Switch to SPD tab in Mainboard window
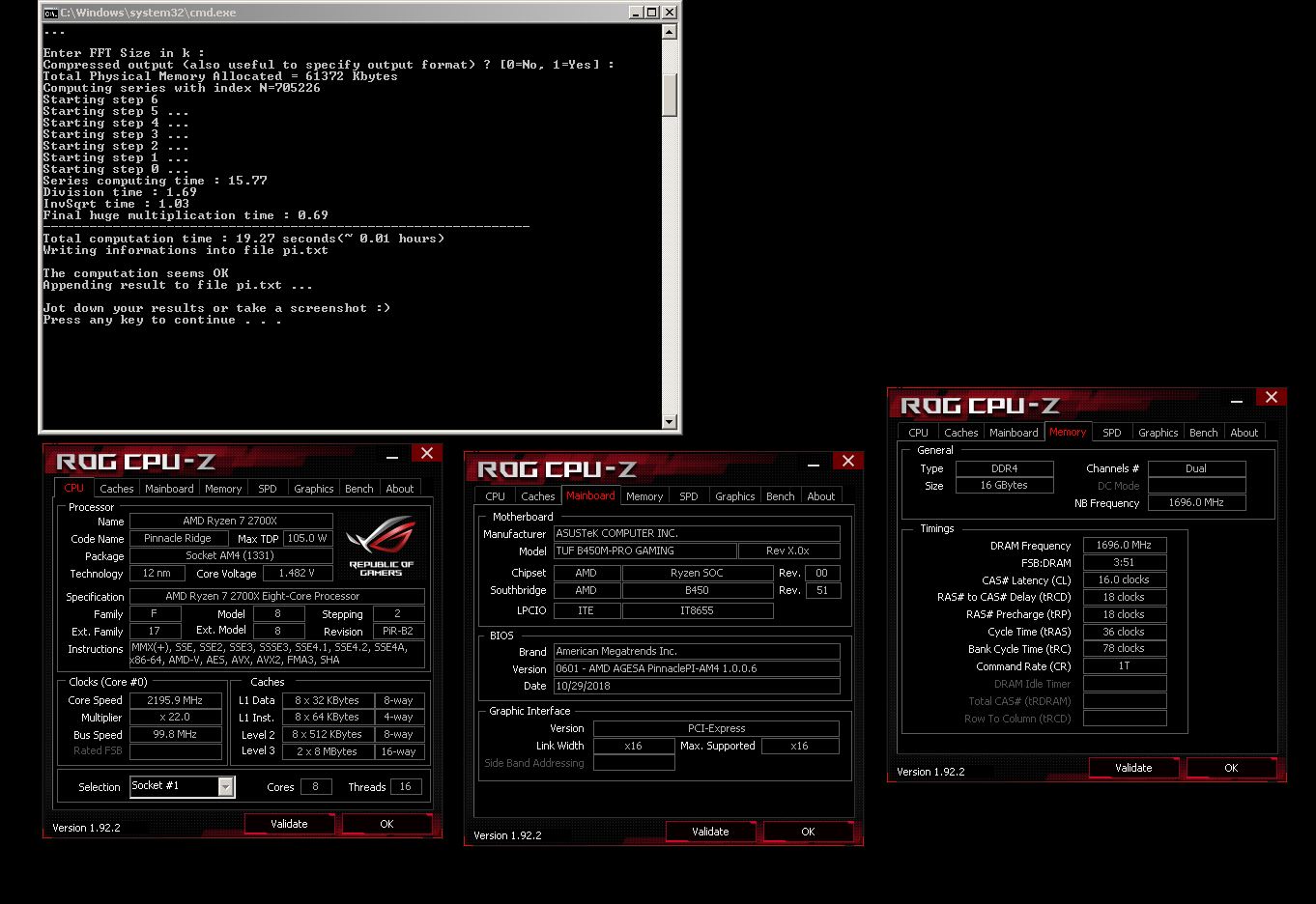This screenshot has width=1316, height=904. tap(689, 496)
